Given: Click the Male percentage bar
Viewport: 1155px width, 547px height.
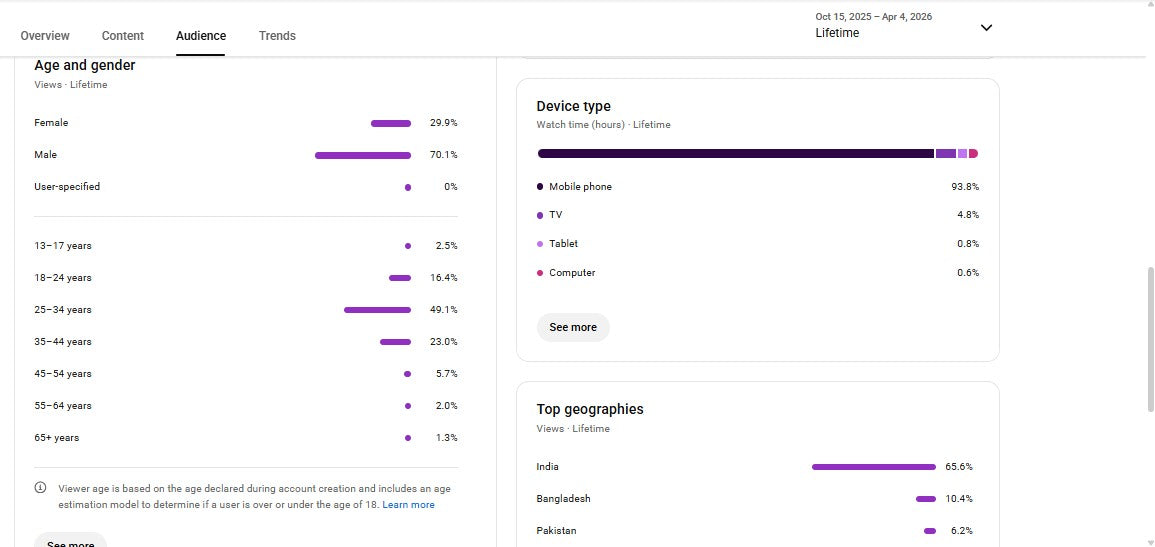Looking at the screenshot, I should pos(363,155).
